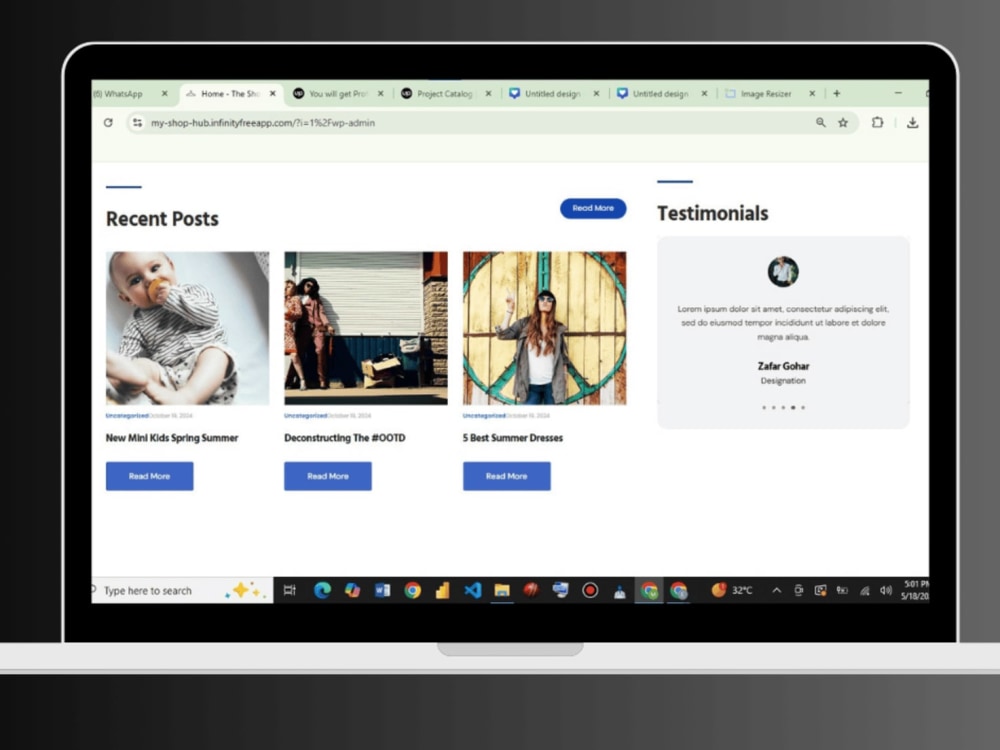View site information icon in address bar
The width and height of the screenshot is (1000, 750).
[137, 122]
